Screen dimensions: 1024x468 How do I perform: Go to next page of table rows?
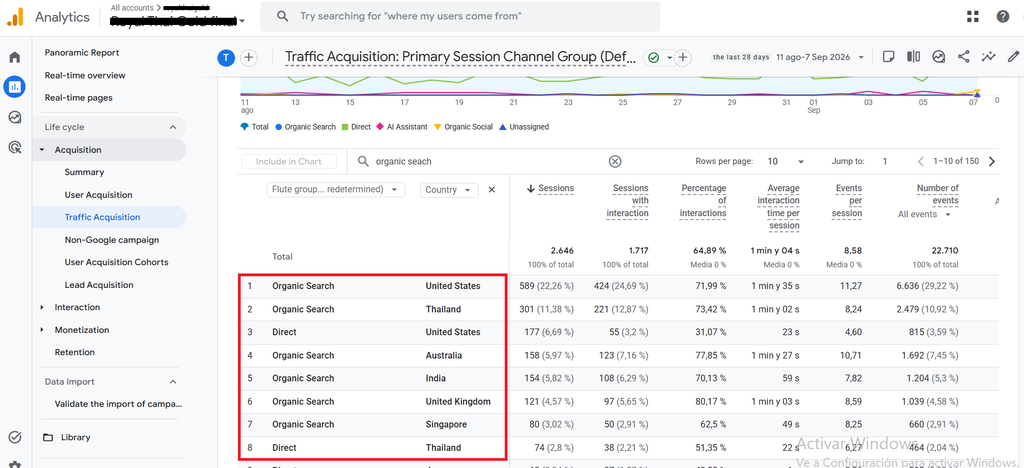tap(992, 161)
